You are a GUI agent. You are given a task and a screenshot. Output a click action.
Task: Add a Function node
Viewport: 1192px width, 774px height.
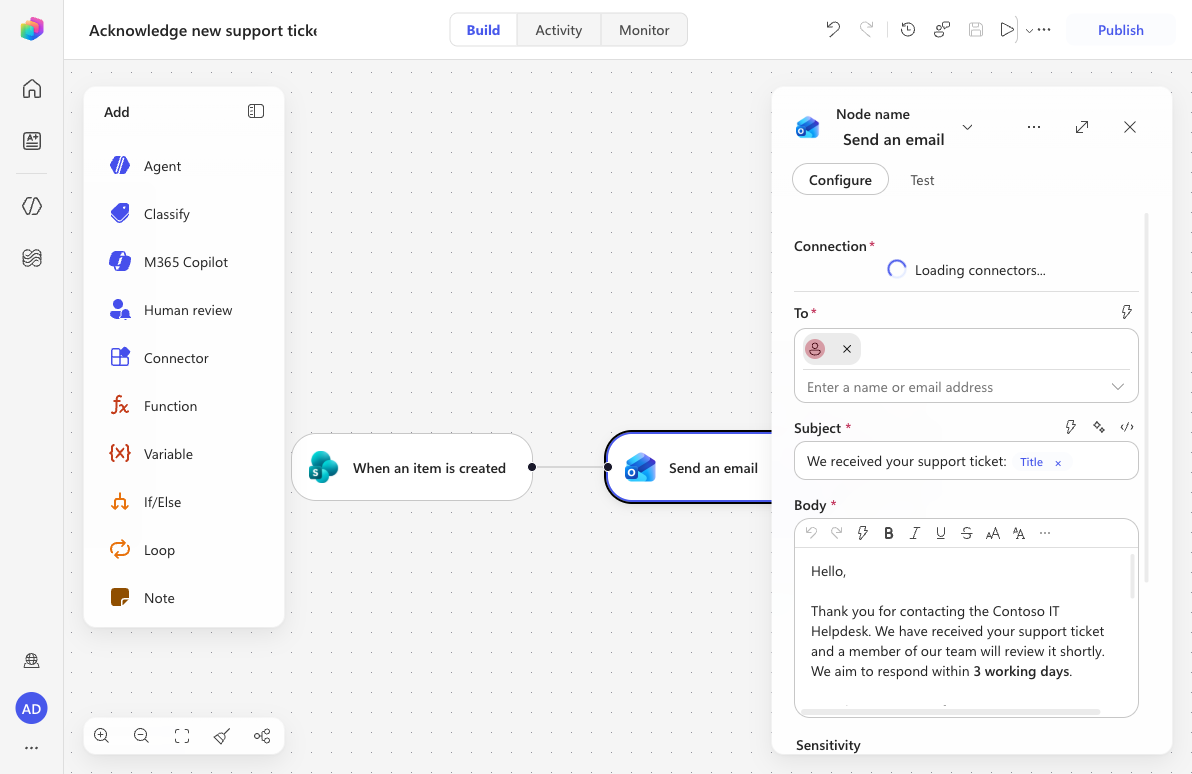(x=184, y=405)
